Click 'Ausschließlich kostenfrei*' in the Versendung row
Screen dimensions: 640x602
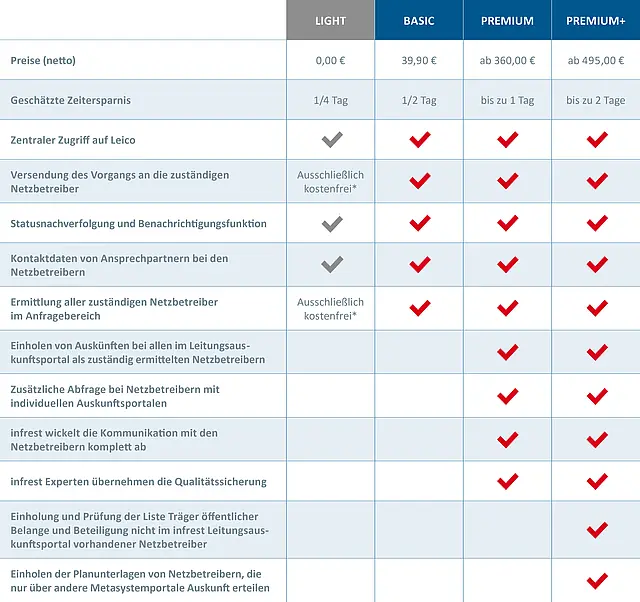point(331,181)
